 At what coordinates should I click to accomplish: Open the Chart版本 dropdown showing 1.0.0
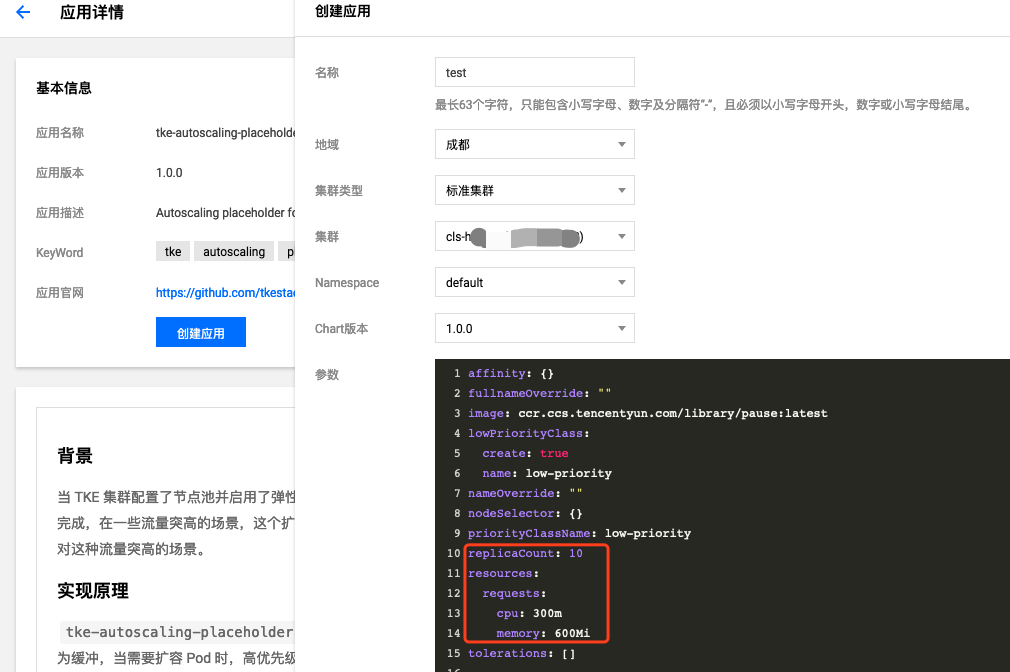click(534, 328)
